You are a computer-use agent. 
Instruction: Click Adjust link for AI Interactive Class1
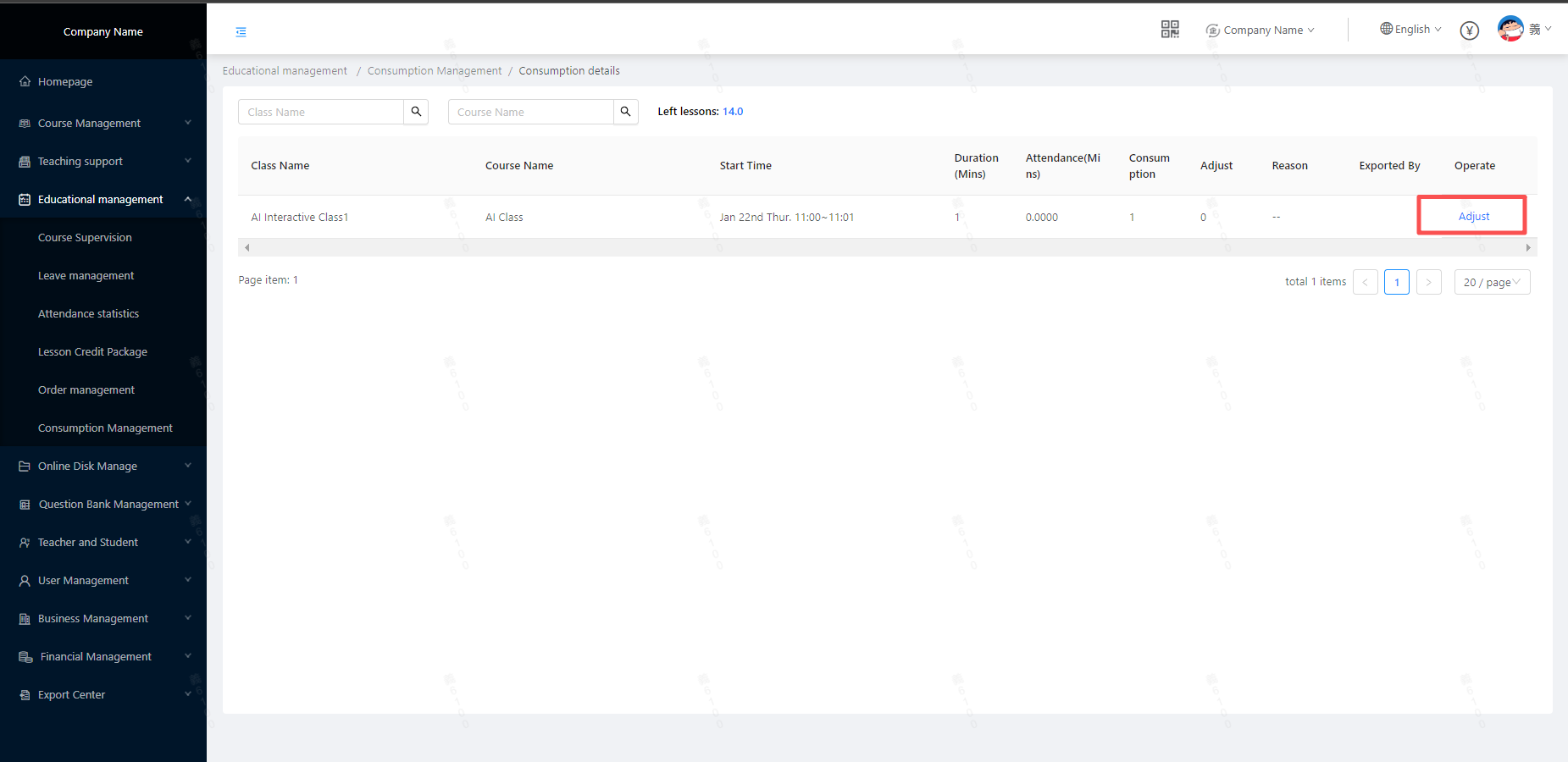1473,217
